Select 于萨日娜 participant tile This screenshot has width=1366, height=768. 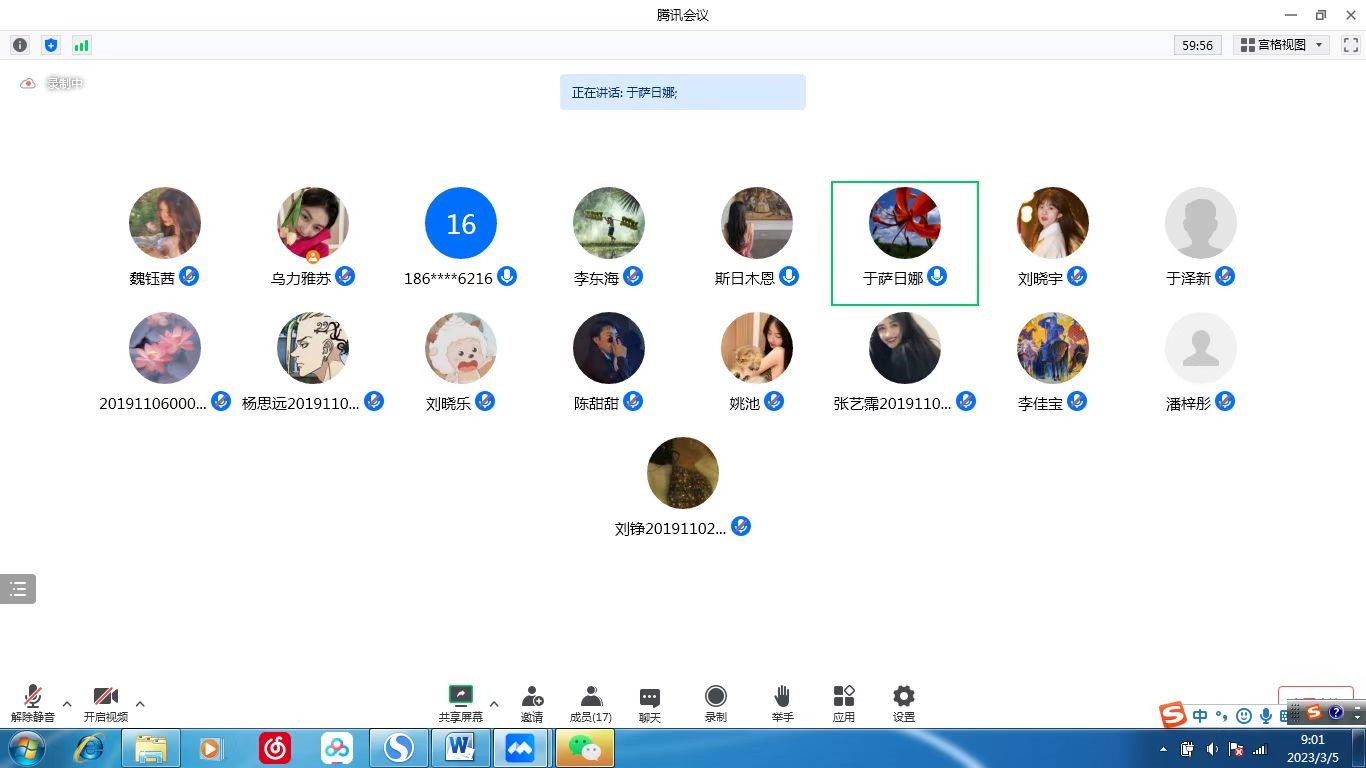coord(904,243)
